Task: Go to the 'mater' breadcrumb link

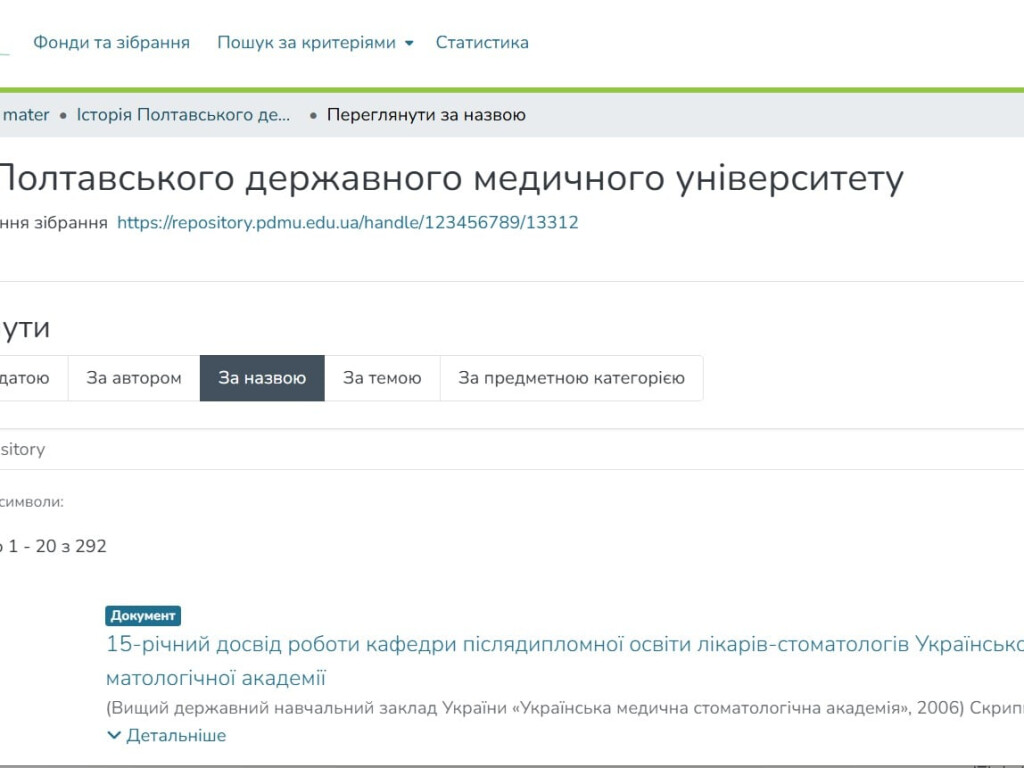Action: pyautogui.click(x=26, y=115)
